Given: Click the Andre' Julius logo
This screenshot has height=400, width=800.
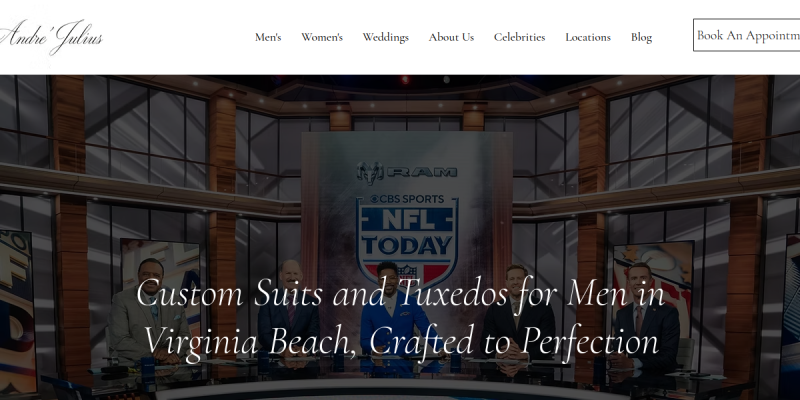Looking at the screenshot, I should tap(51, 37).
